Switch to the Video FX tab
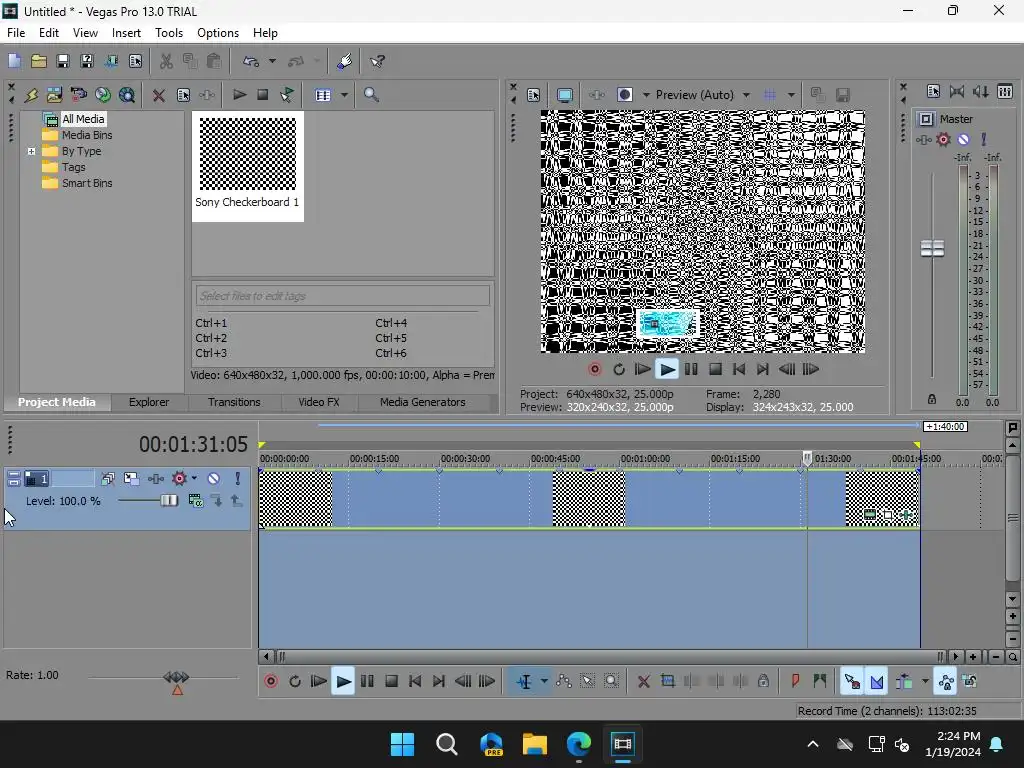1024x768 pixels. (x=319, y=402)
